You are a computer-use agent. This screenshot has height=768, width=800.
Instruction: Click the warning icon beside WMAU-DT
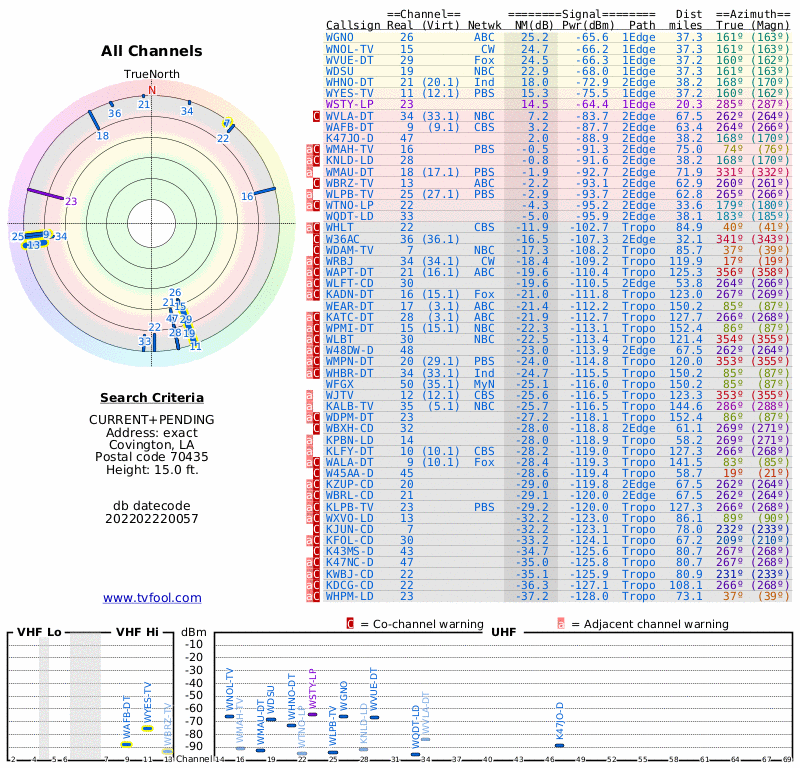[309, 172]
